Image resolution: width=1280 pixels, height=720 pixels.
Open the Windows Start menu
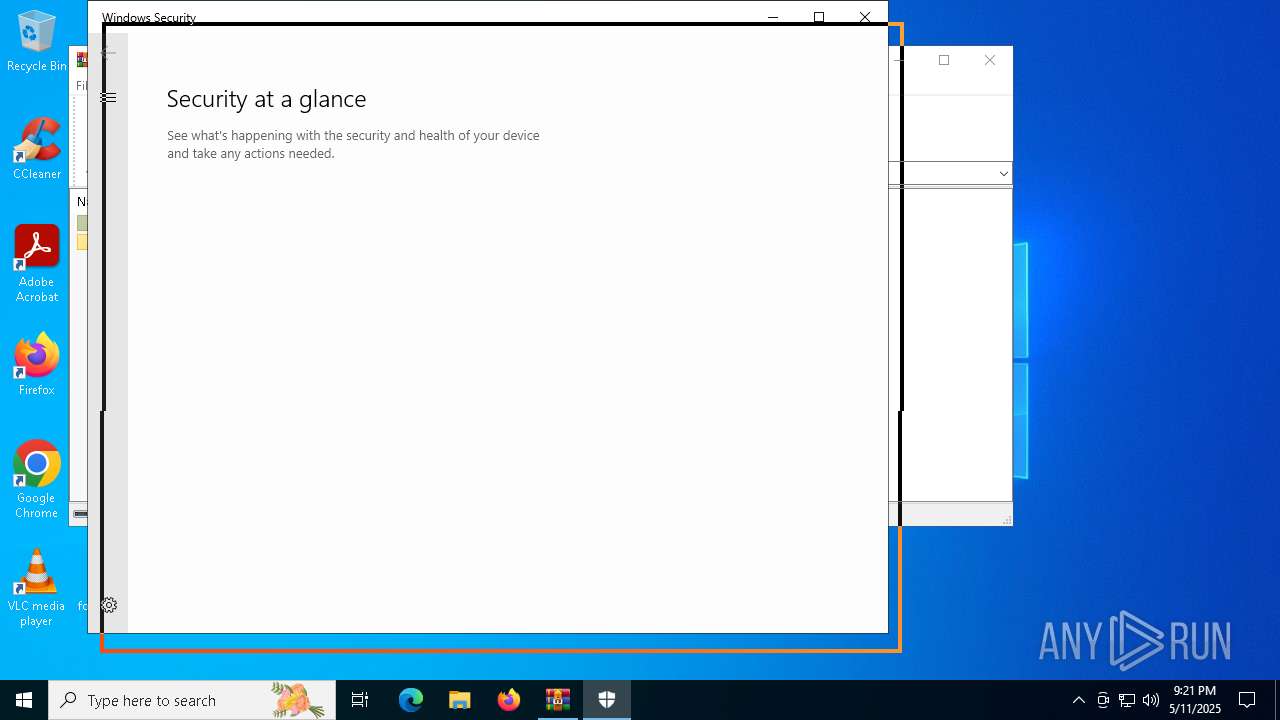(24, 700)
